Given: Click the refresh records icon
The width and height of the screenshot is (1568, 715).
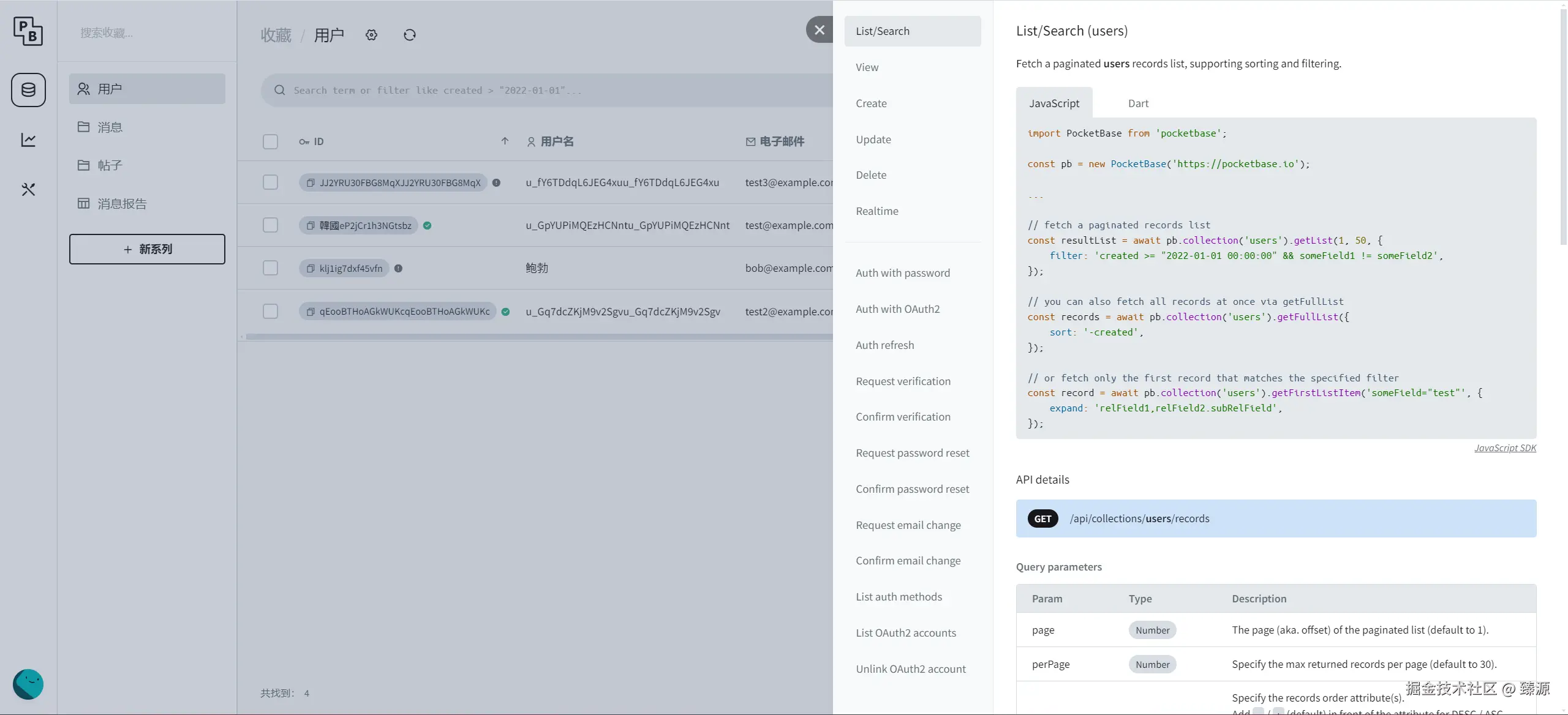Looking at the screenshot, I should (410, 36).
